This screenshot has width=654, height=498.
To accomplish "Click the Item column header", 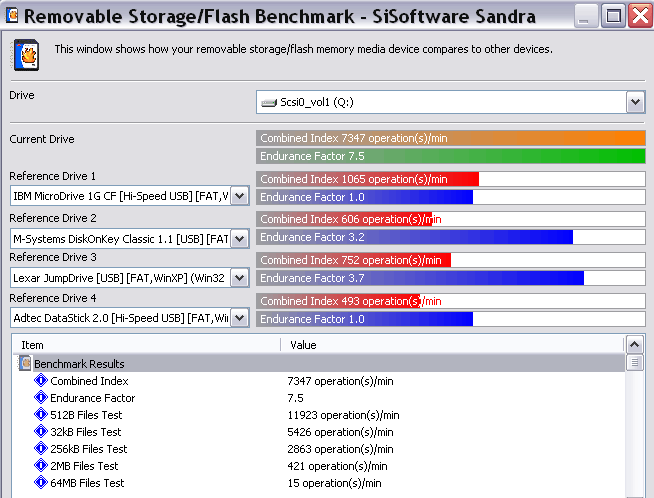I will click(x=146, y=345).
